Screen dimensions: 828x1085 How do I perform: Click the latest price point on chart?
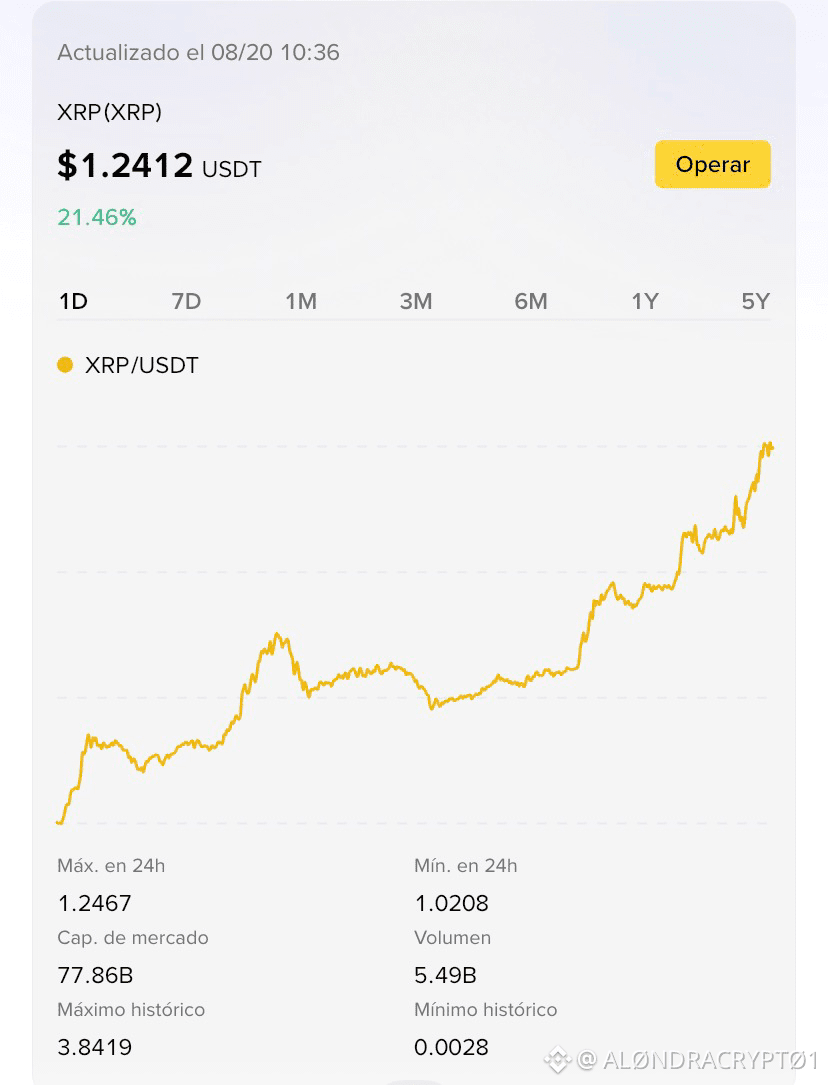770,448
